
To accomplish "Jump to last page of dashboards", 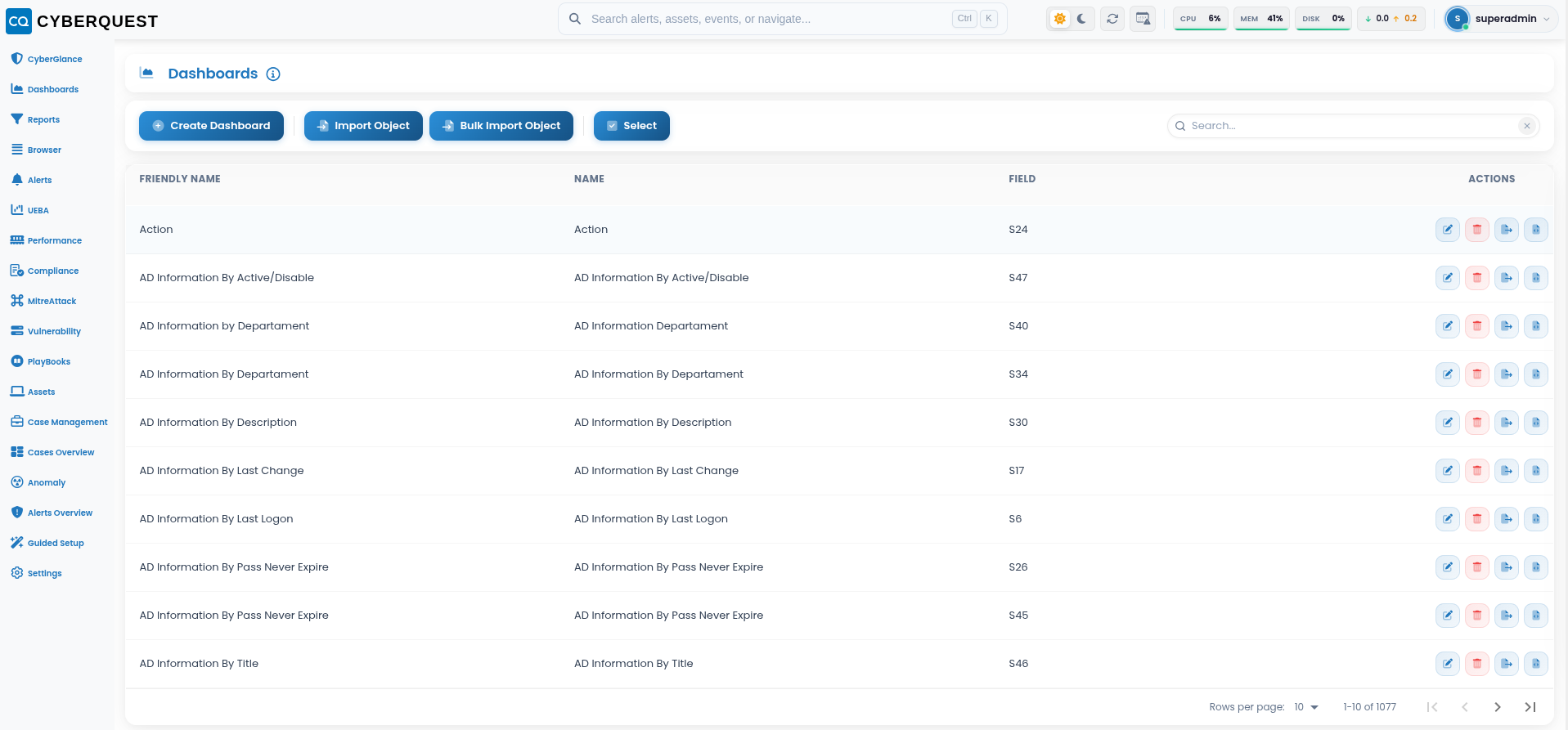I will pos(1530,707).
